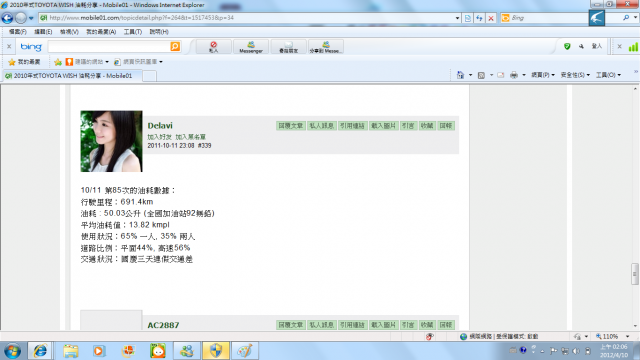640x360 pixels.
Task: Click the printer icon
Action: click(x=514, y=75)
